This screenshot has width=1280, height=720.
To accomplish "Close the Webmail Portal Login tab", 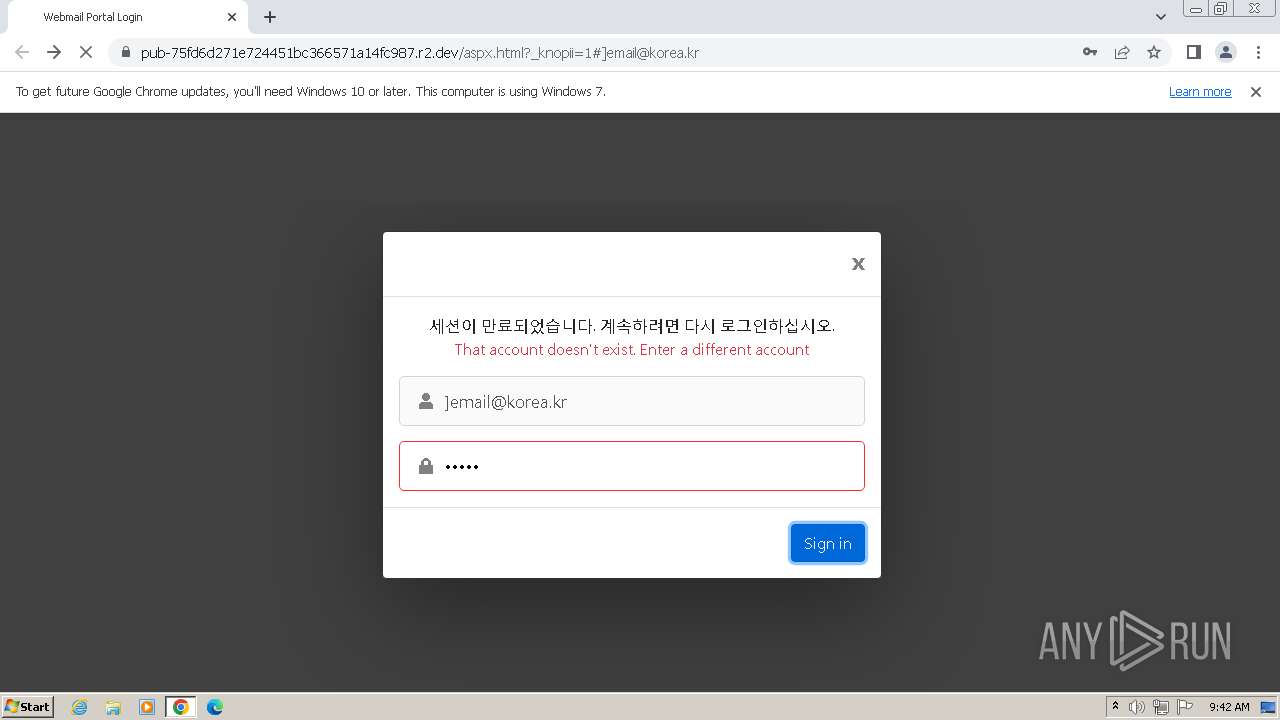I will pos(232,17).
